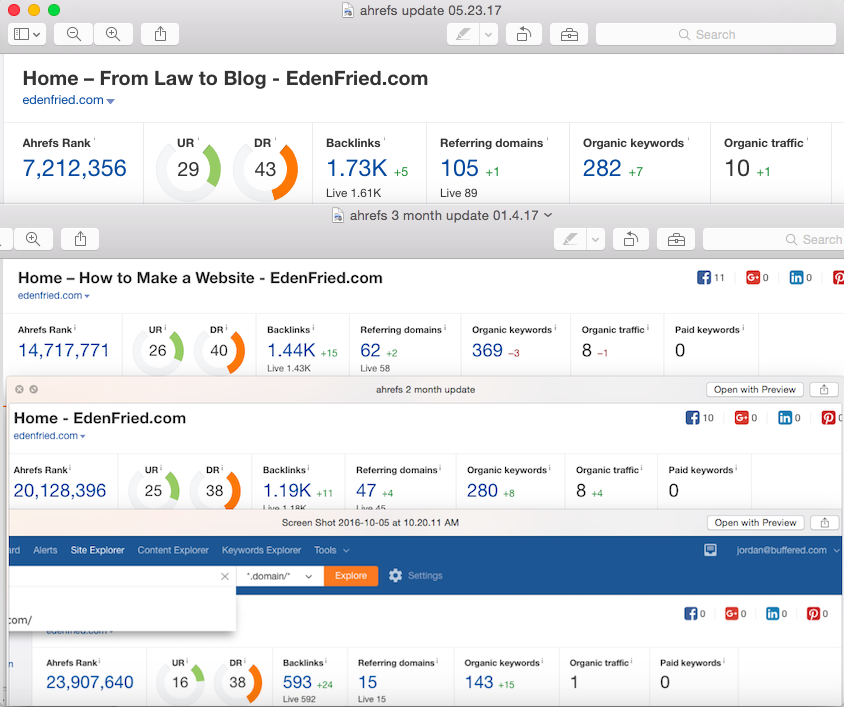Click share button in ahrefs 2 month update panel

point(824,389)
